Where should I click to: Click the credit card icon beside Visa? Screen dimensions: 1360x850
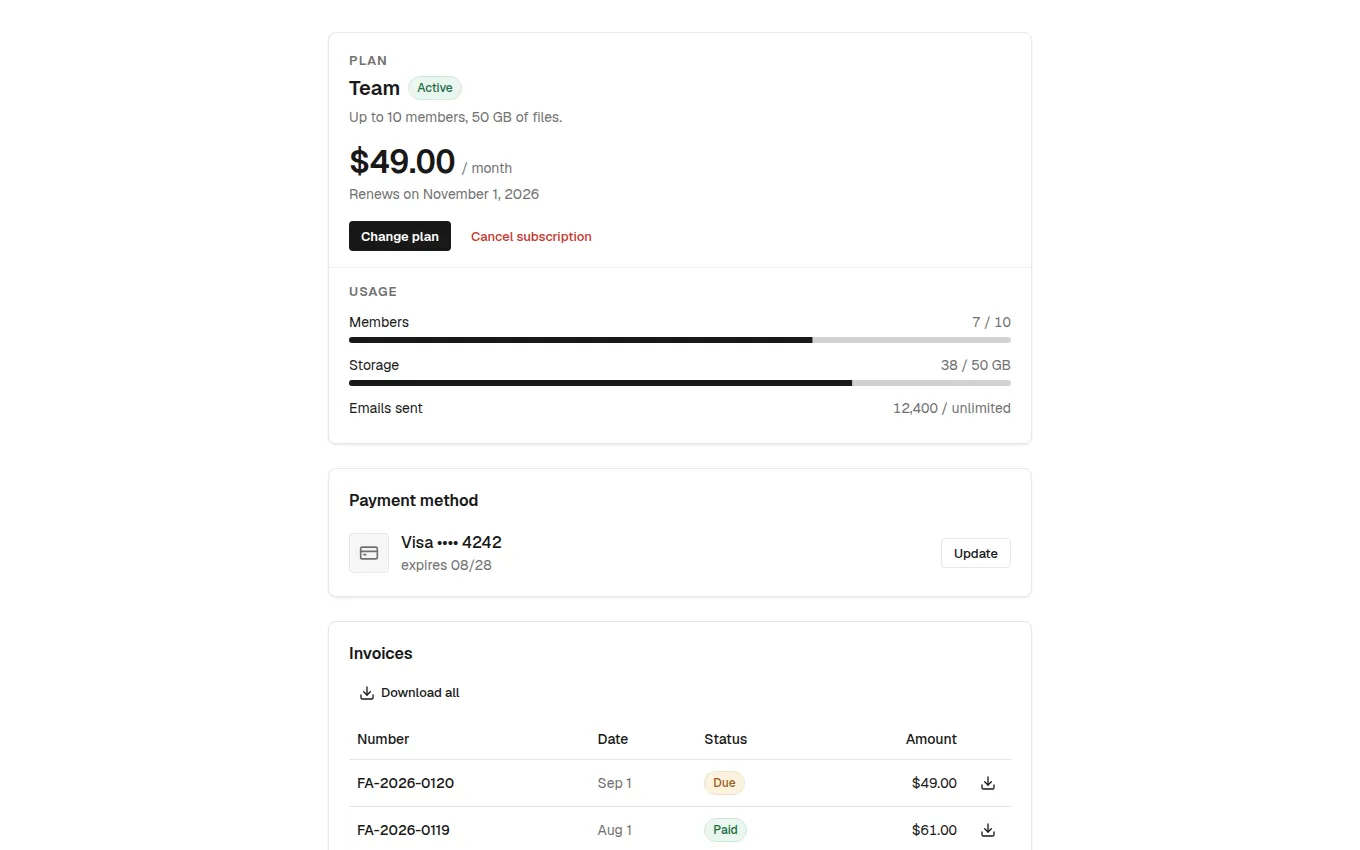[x=369, y=553]
